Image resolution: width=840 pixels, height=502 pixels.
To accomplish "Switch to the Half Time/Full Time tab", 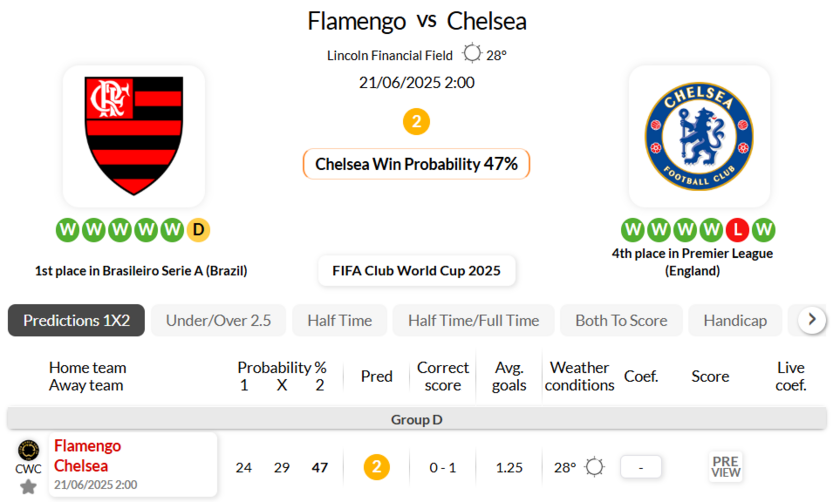I will point(474,320).
